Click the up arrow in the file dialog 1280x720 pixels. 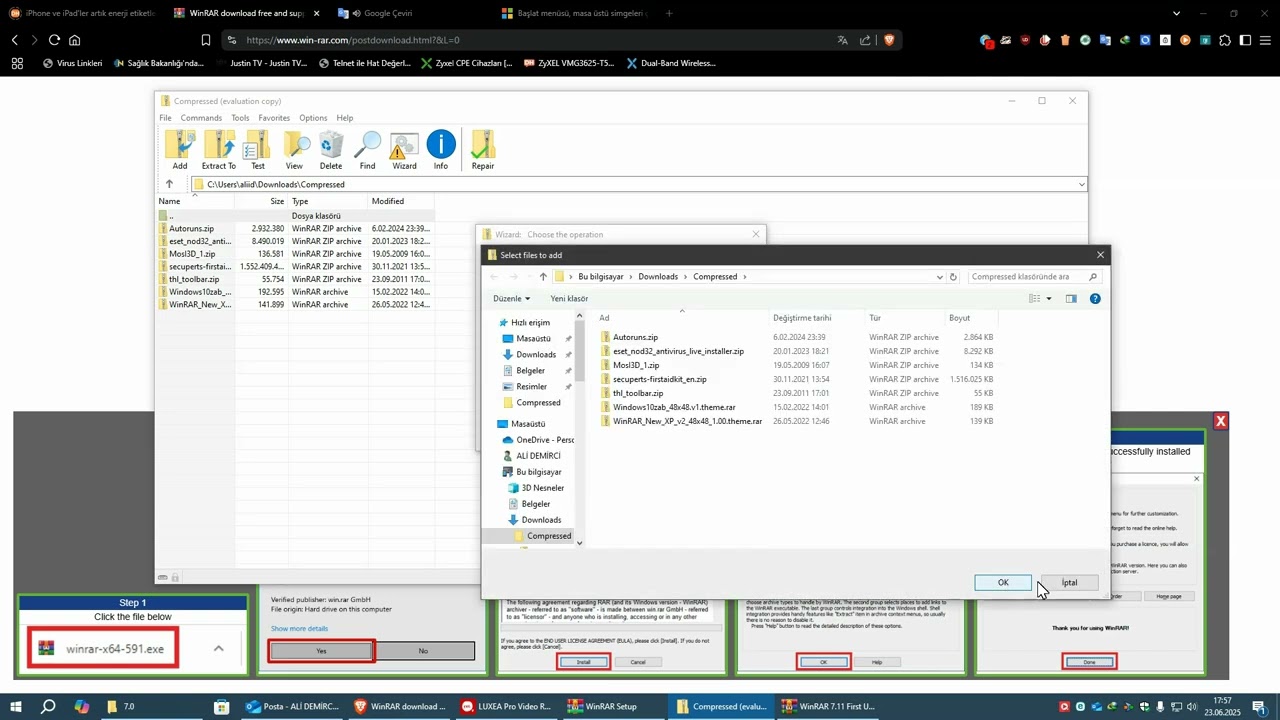point(543,277)
